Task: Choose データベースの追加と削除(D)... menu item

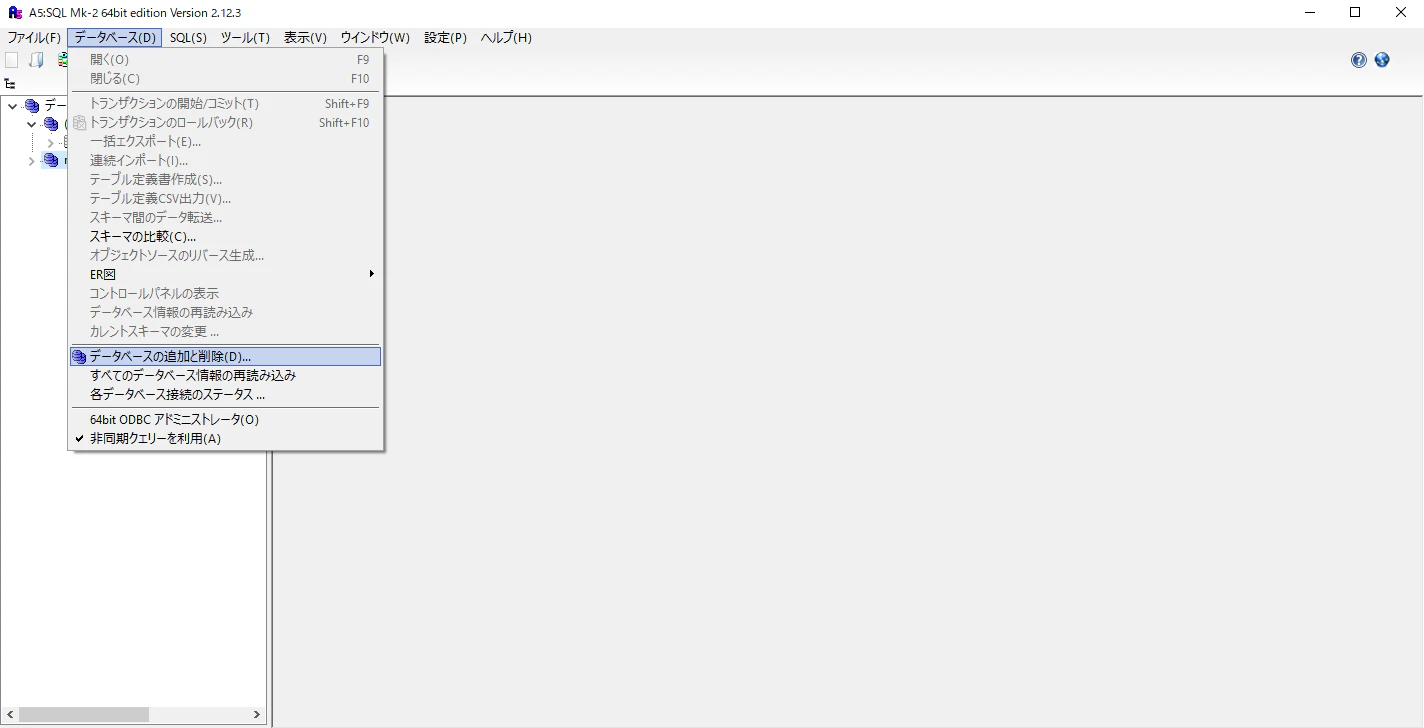Action: point(225,356)
